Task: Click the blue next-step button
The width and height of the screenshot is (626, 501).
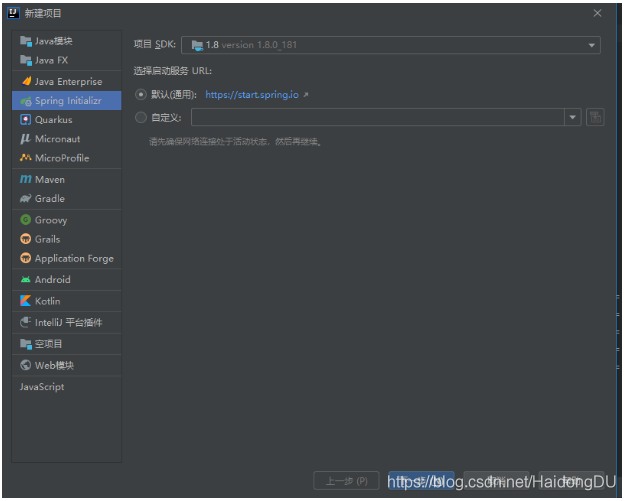Action: [421, 481]
